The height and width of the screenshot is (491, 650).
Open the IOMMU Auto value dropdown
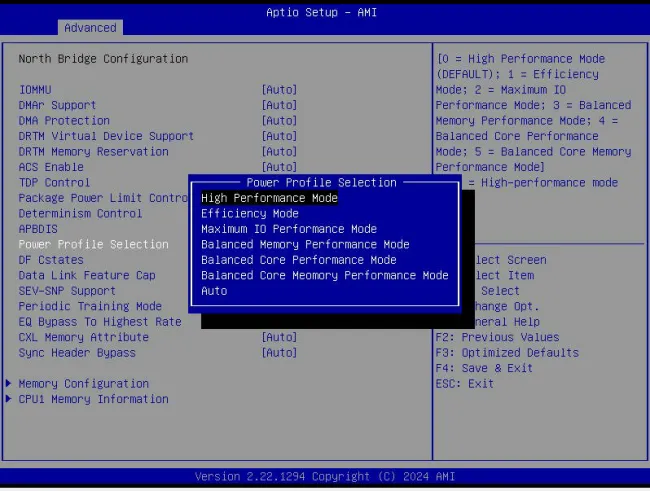pos(279,90)
